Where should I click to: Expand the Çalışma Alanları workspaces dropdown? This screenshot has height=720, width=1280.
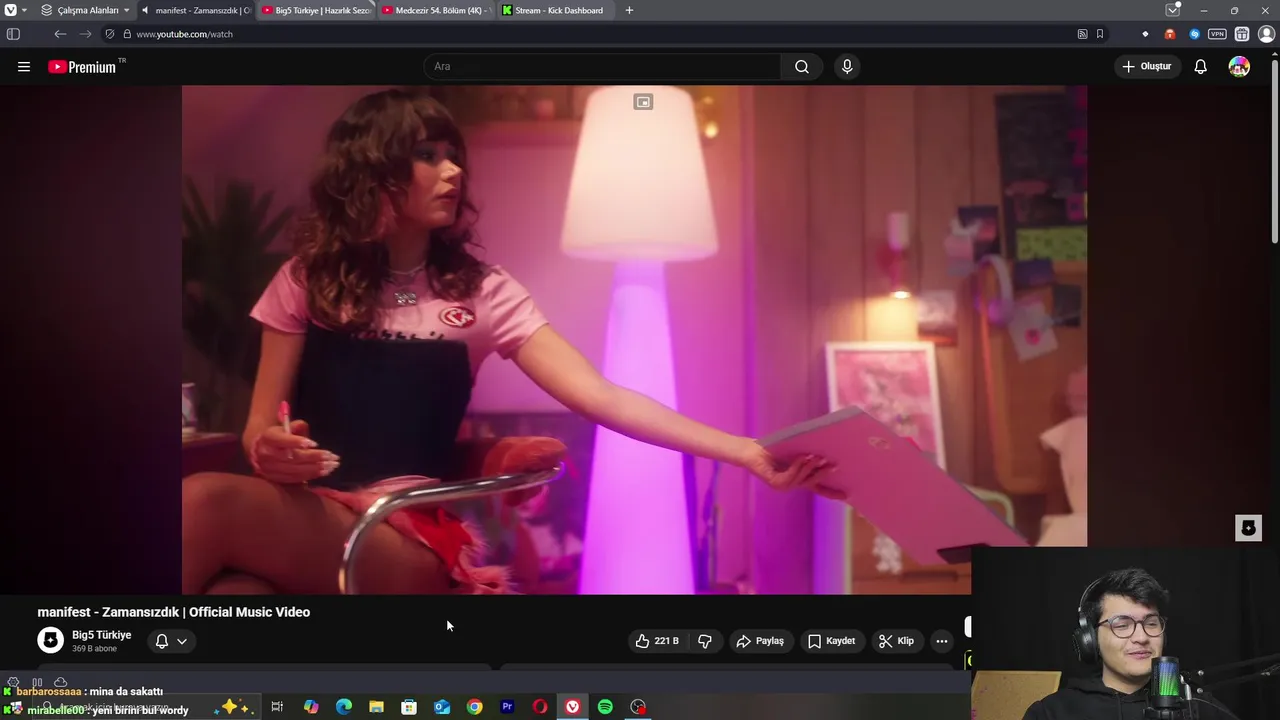coord(85,10)
